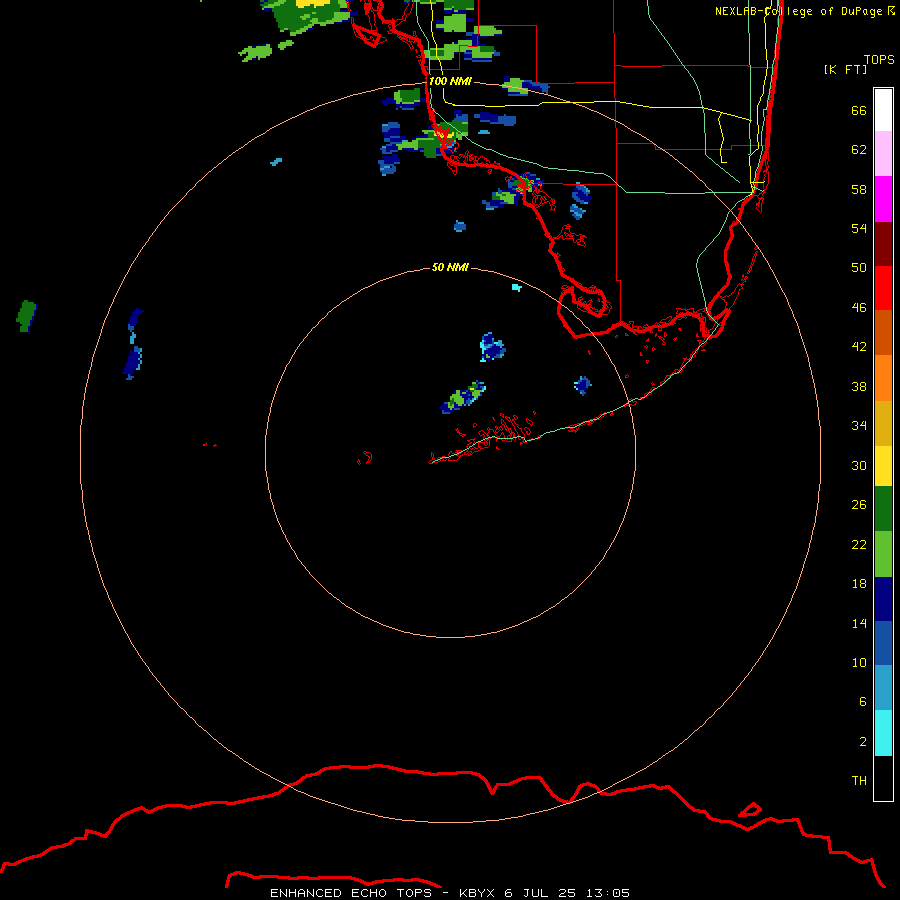The width and height of the screenshot is (900, 900).
Task: Click the 'TH' threshold label
Action: [859, 780]
